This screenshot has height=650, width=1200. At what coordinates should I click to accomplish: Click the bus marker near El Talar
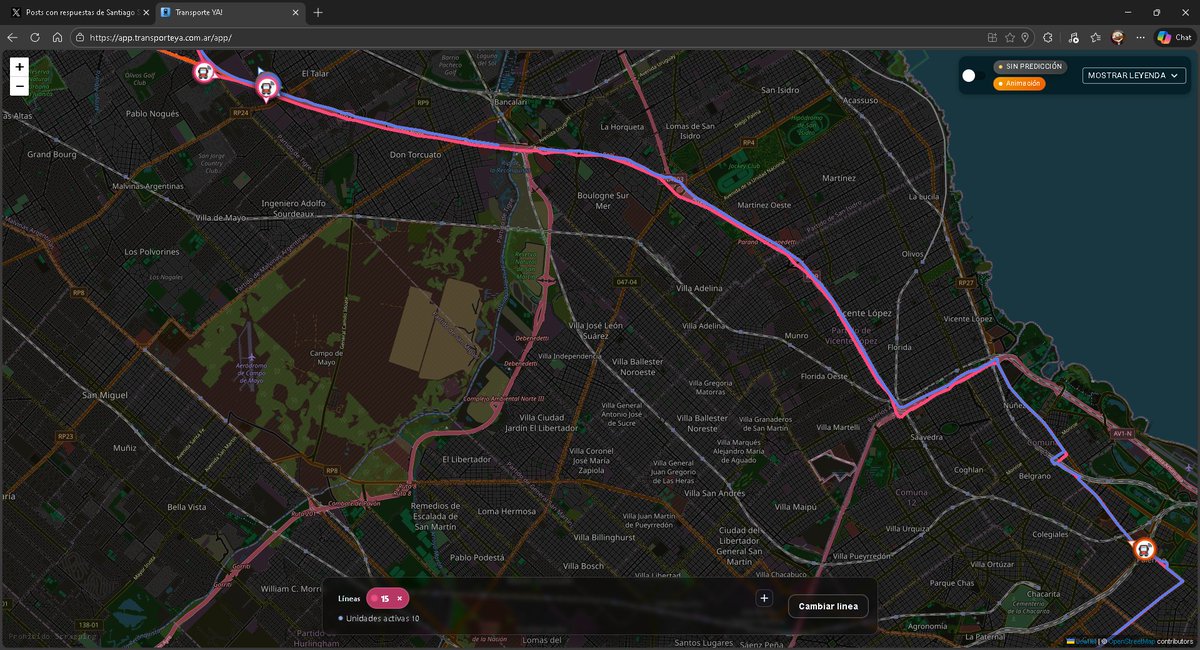[x=266, y=88]
